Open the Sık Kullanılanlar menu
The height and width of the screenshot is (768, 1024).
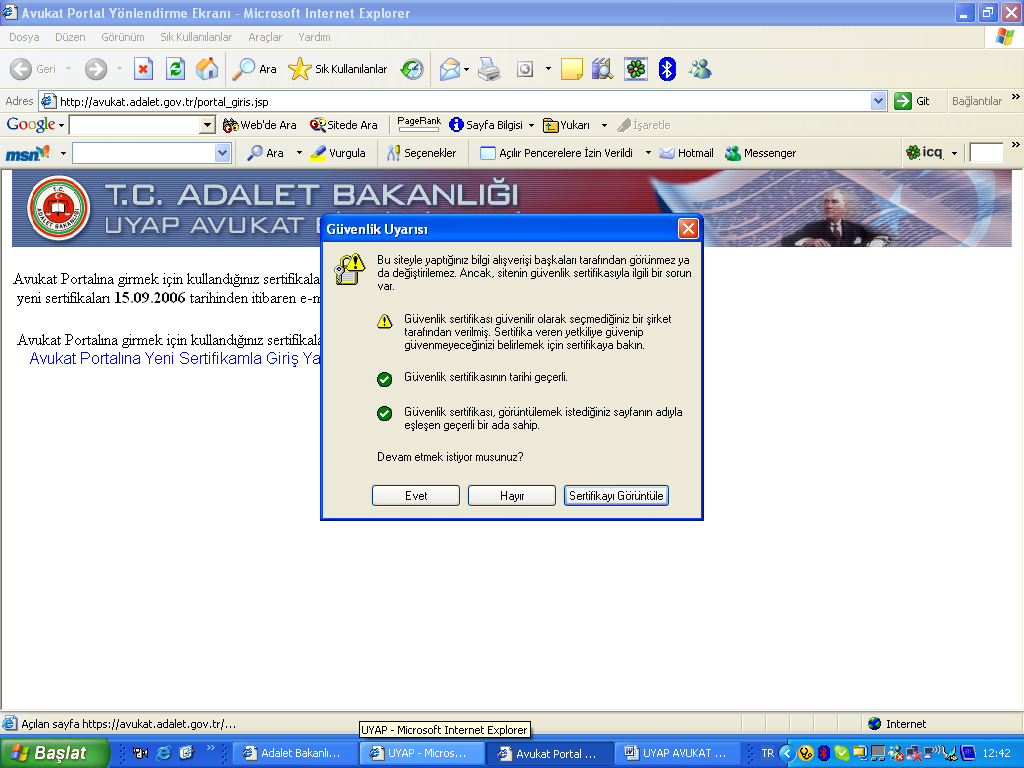click(x=196, y=37)
